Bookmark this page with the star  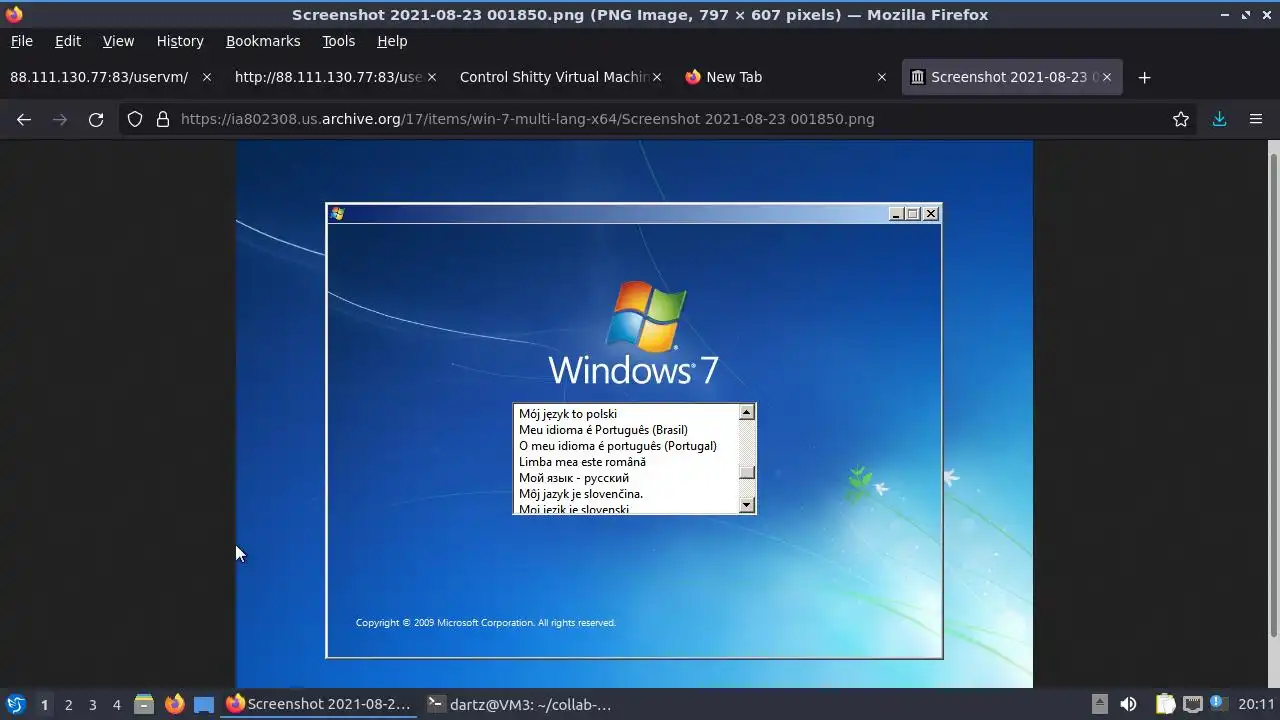[x=1181, y=119]
